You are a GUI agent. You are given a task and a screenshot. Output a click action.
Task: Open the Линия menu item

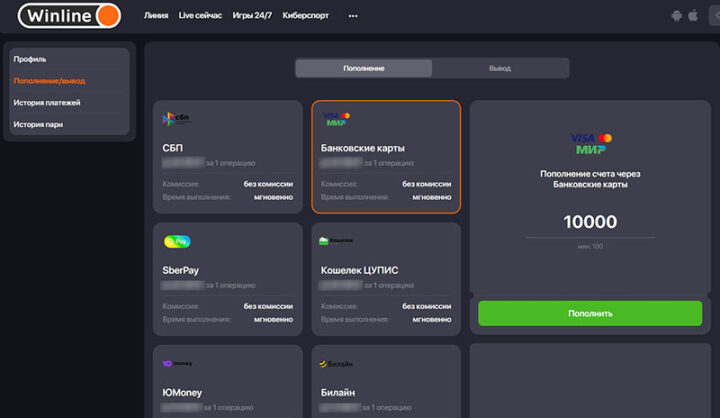click(156, 16)
